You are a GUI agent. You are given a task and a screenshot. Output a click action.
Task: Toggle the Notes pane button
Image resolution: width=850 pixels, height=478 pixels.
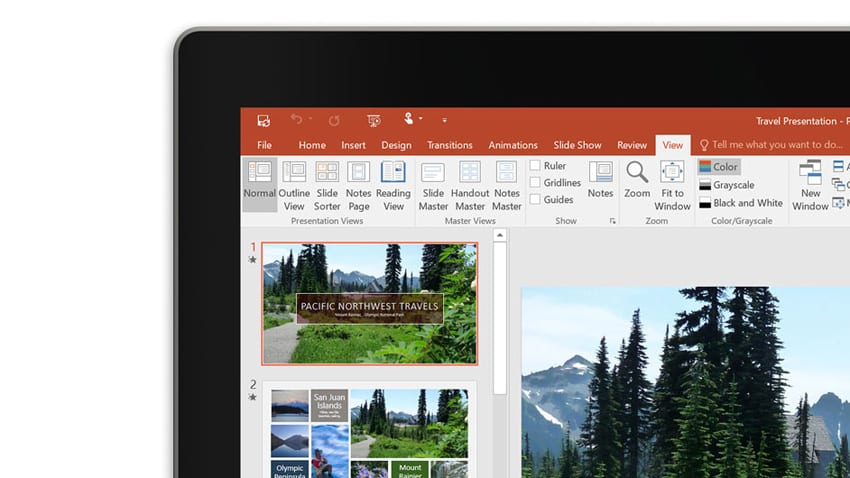coord(601,179)
